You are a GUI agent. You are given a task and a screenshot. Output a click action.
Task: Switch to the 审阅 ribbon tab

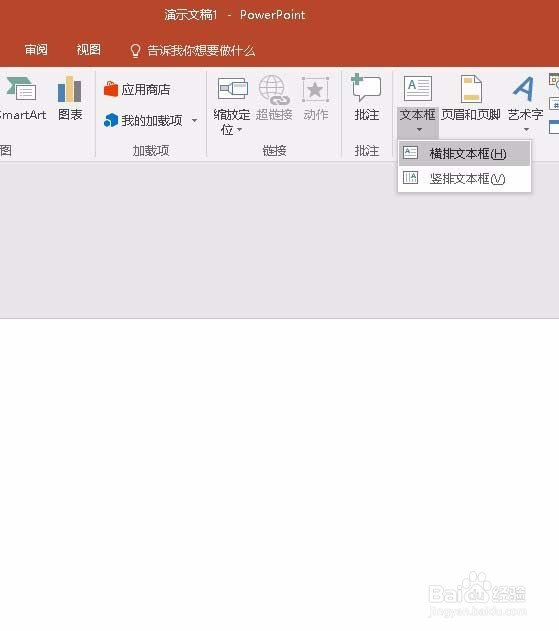(36, 50)
